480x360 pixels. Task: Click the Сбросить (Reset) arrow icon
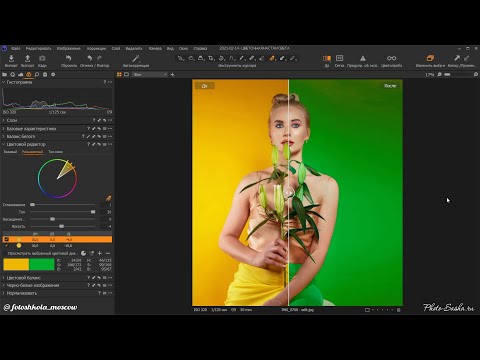pos(69,58)
